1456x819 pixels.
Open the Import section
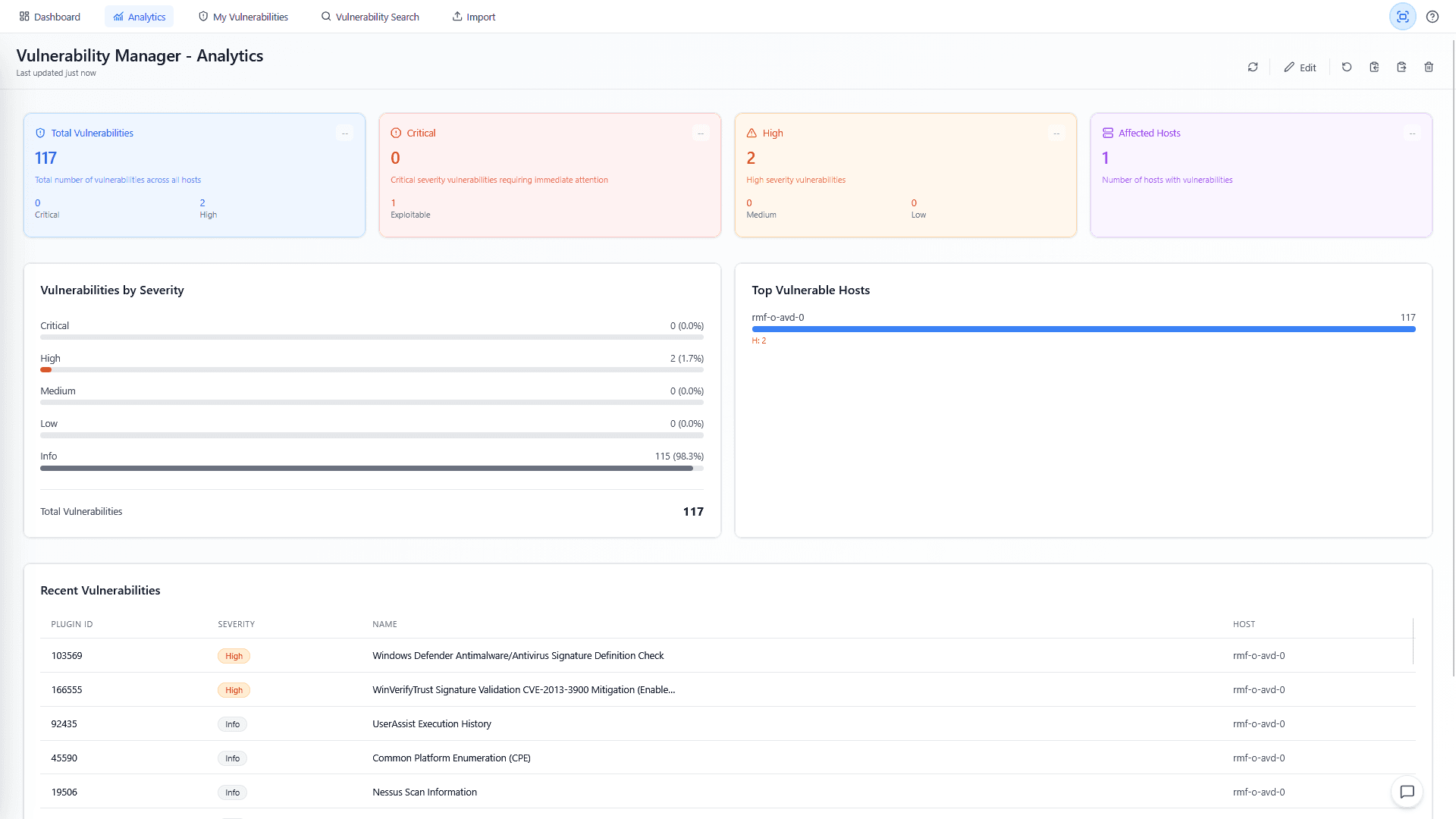(x=473, y=16)
